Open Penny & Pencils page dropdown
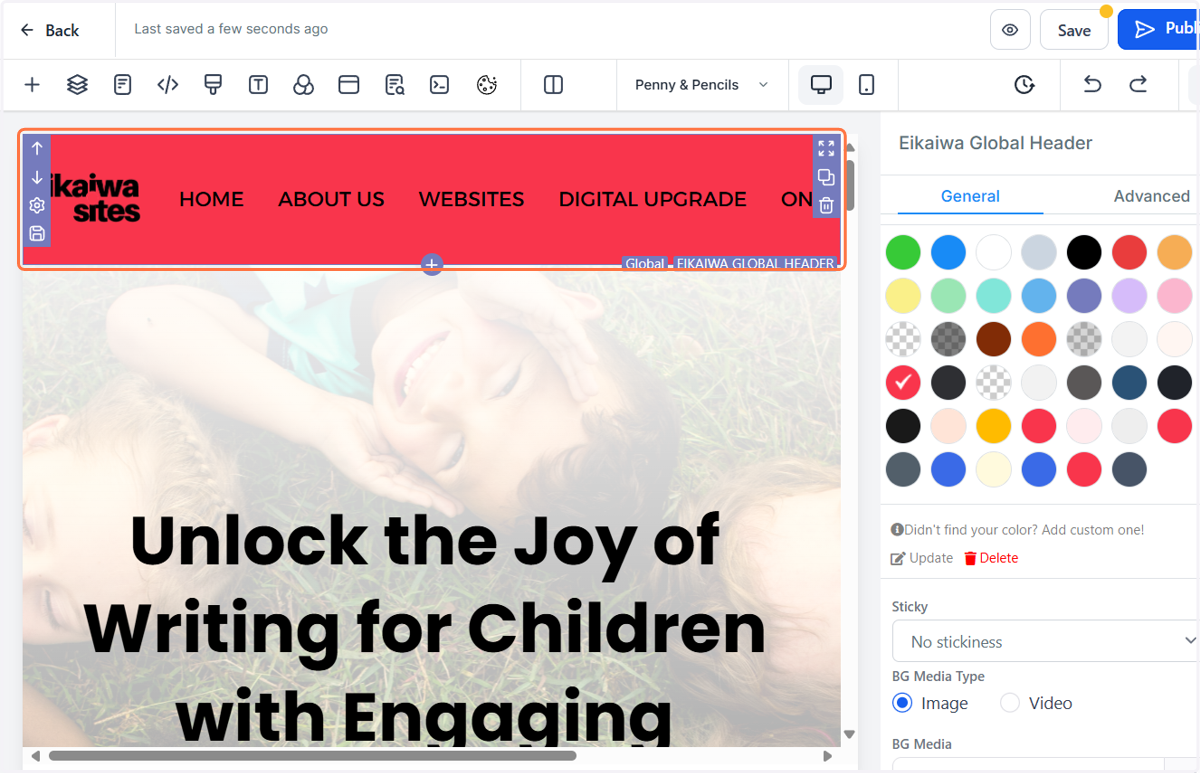The height and width of the screenshot is (773, 1200). pyautogui.click(x=702, y=85)
